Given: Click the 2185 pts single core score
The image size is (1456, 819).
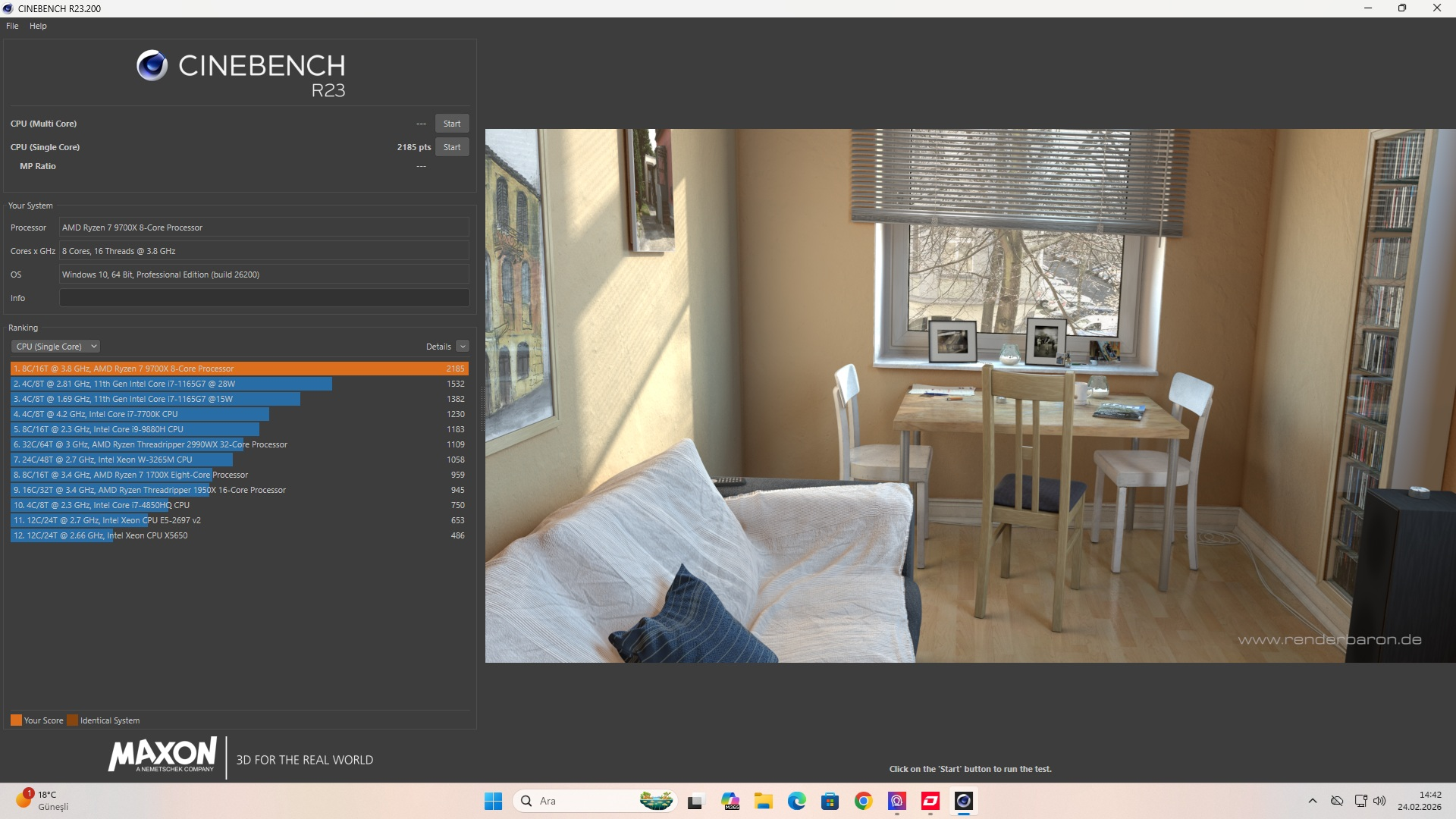Looking at the screenshot, I should (x=413, y=147).
